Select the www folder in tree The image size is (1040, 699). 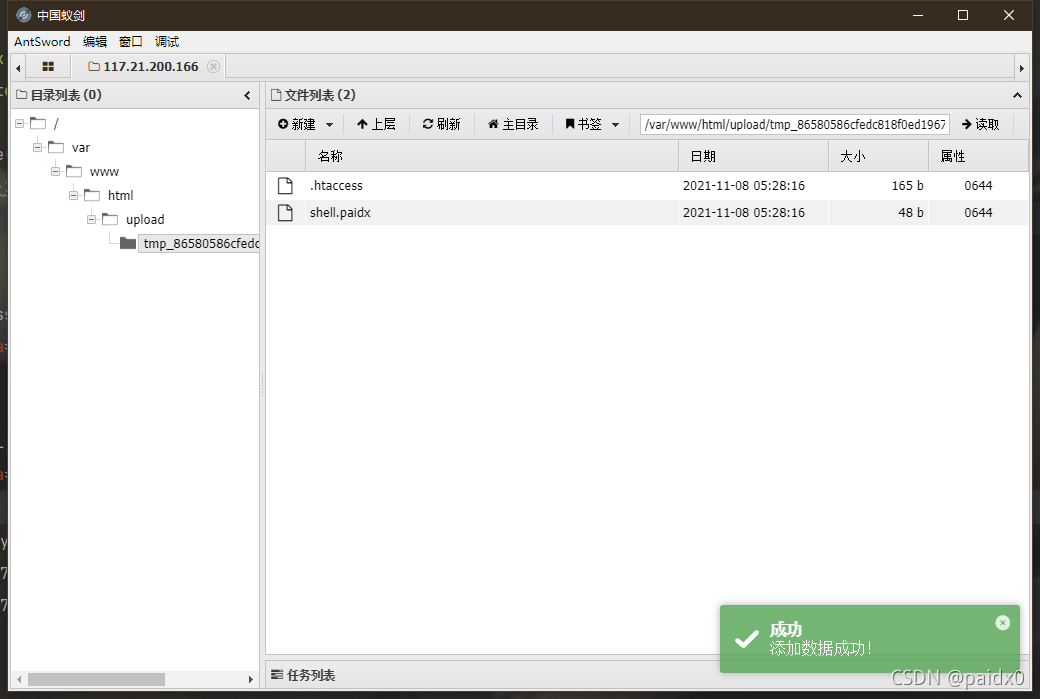[104, 171]
